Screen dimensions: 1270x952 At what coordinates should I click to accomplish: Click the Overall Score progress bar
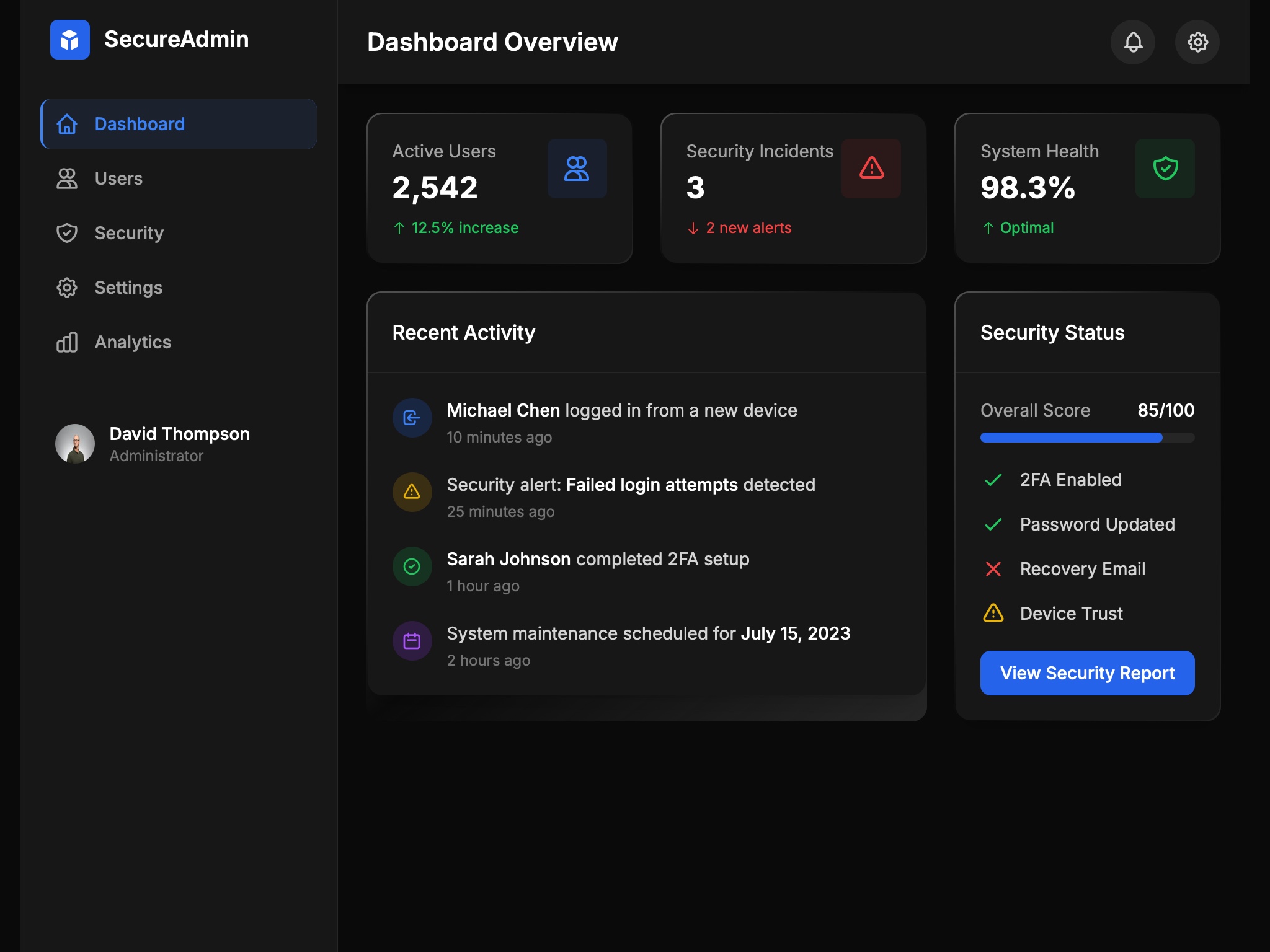pyautogui.click(x=1086, y=437)
